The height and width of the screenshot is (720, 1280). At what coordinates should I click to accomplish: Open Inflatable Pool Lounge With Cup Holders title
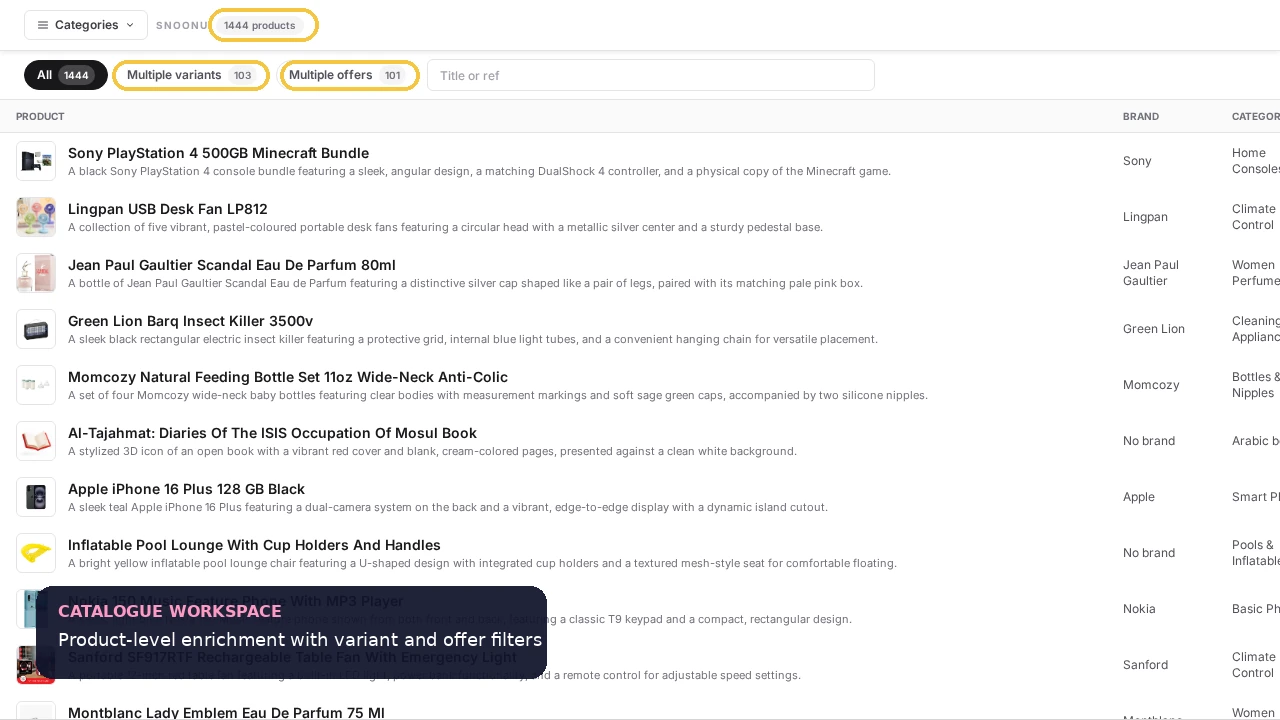pos(254,545)
